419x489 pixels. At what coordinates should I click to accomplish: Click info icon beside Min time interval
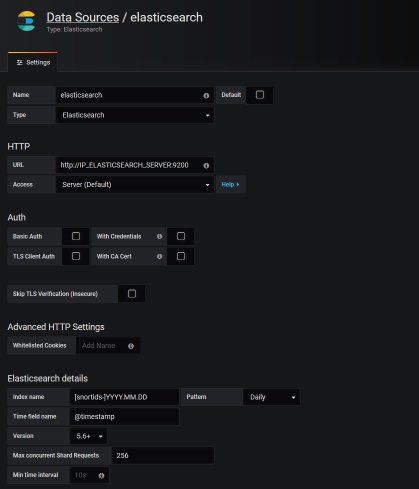pos(101,476)
